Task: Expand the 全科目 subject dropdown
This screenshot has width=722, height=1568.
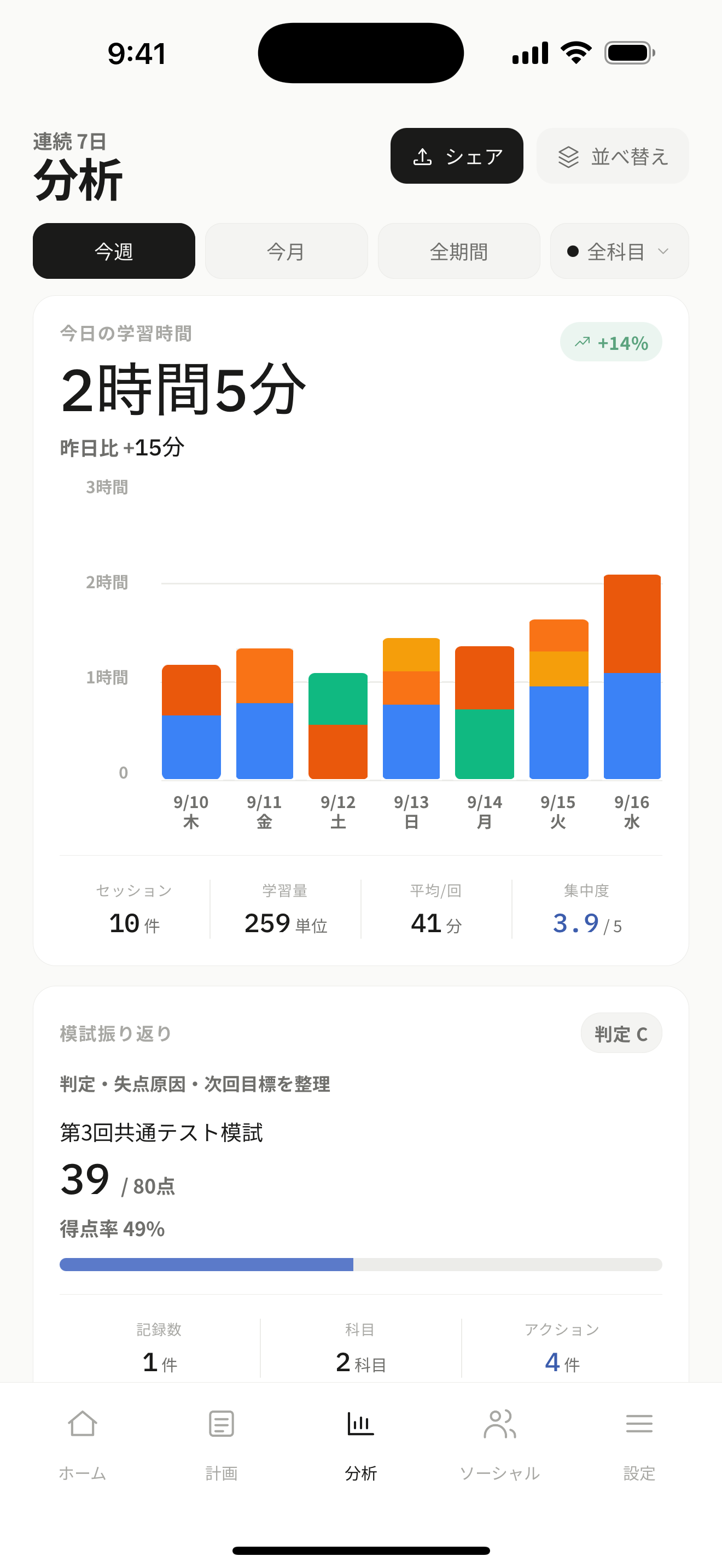Action: (x=619, y=251)
